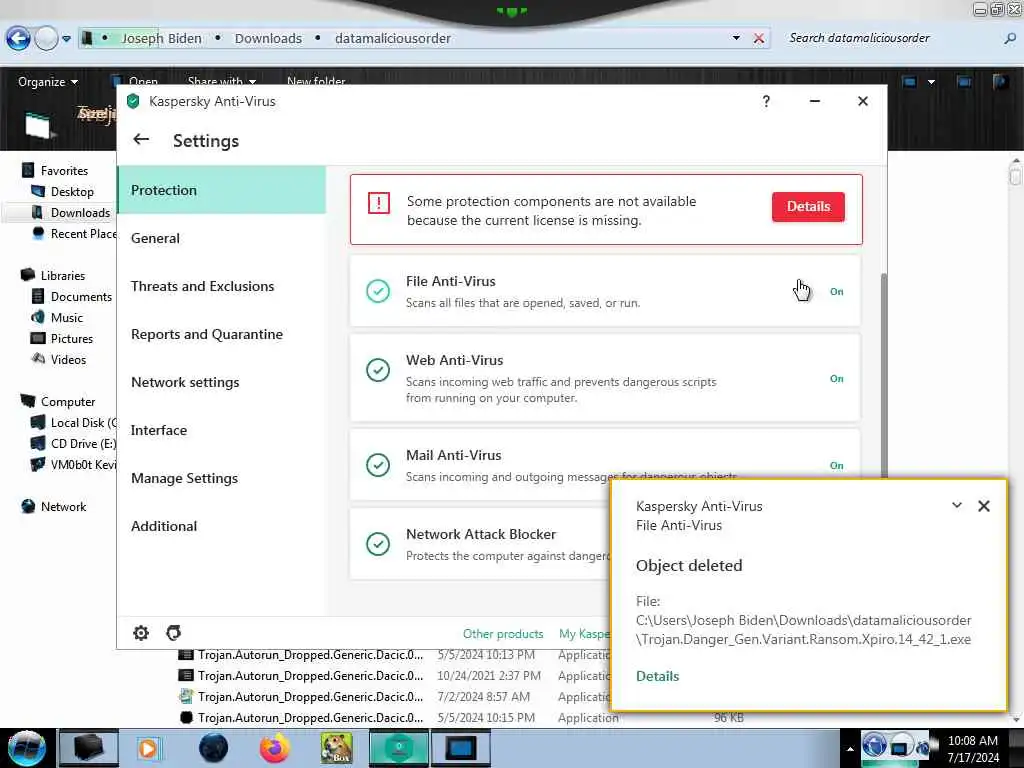
Task: Click Downloads in the address breadcrumb
Action: (x=268, y=39)
